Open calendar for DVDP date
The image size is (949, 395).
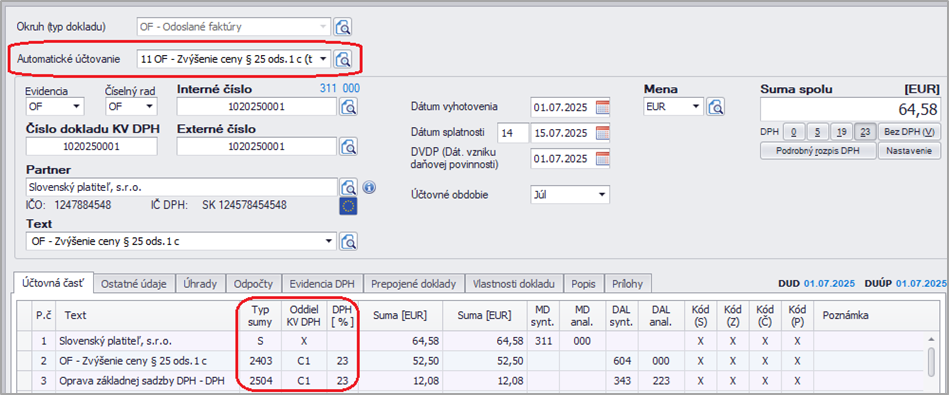click(x=602, y=159)
